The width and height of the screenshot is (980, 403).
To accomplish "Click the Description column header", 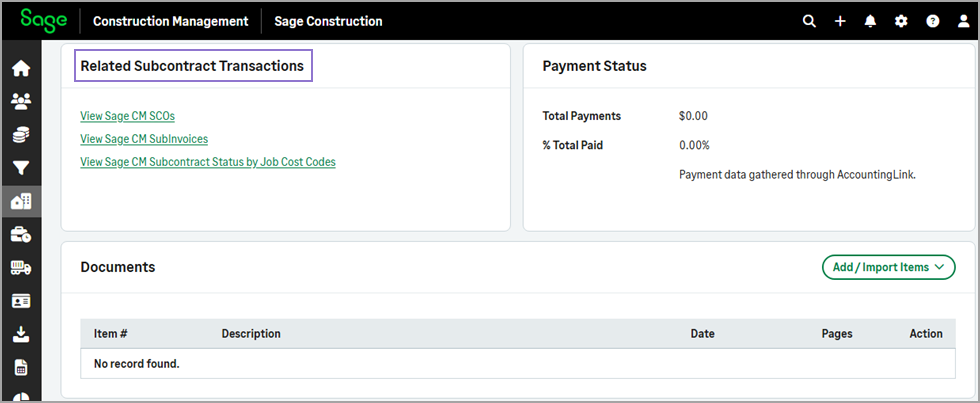I will click(x=251, y=334).
